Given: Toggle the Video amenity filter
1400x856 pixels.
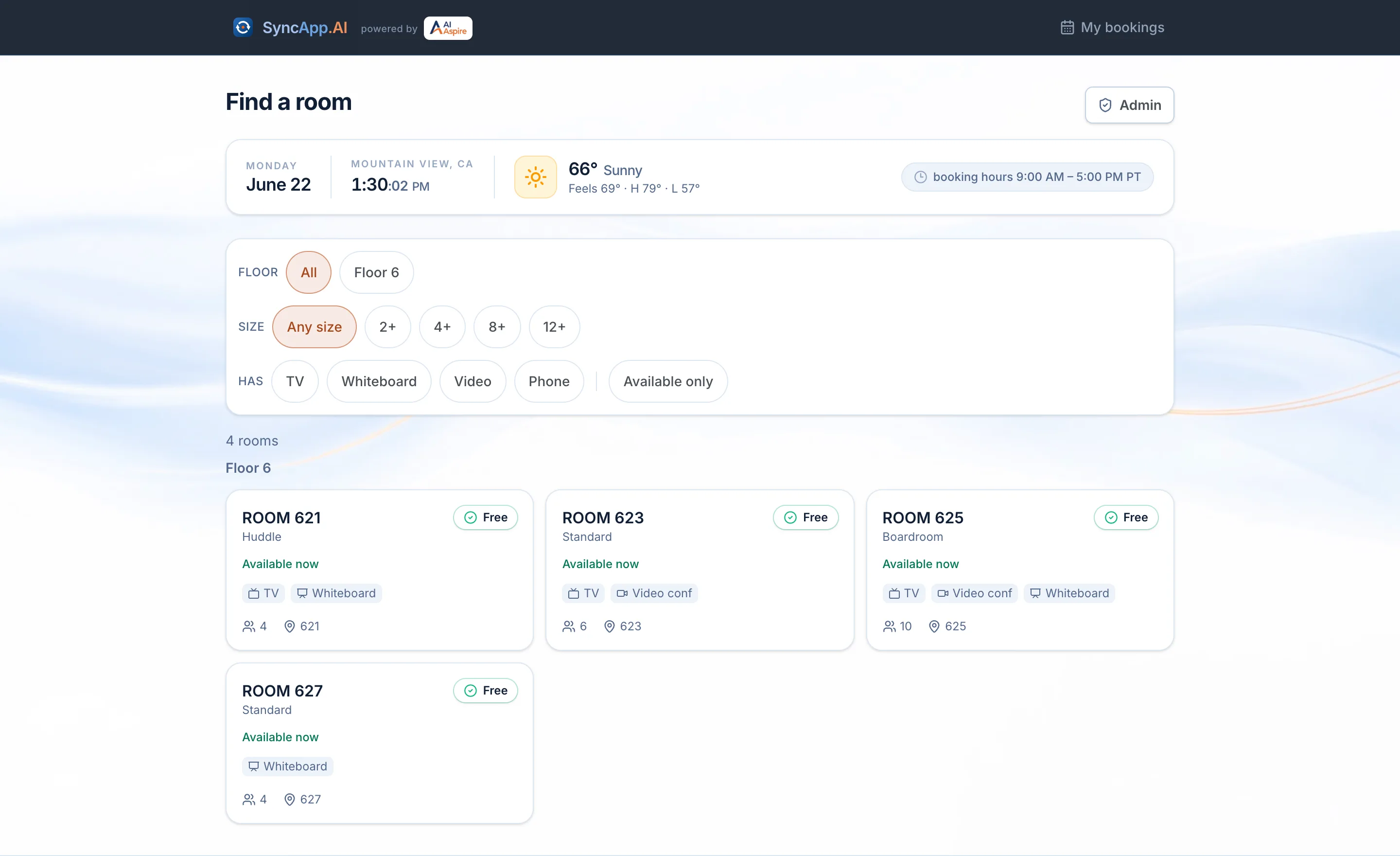Looking at the screenshot, I should click(x=472, y=381).
